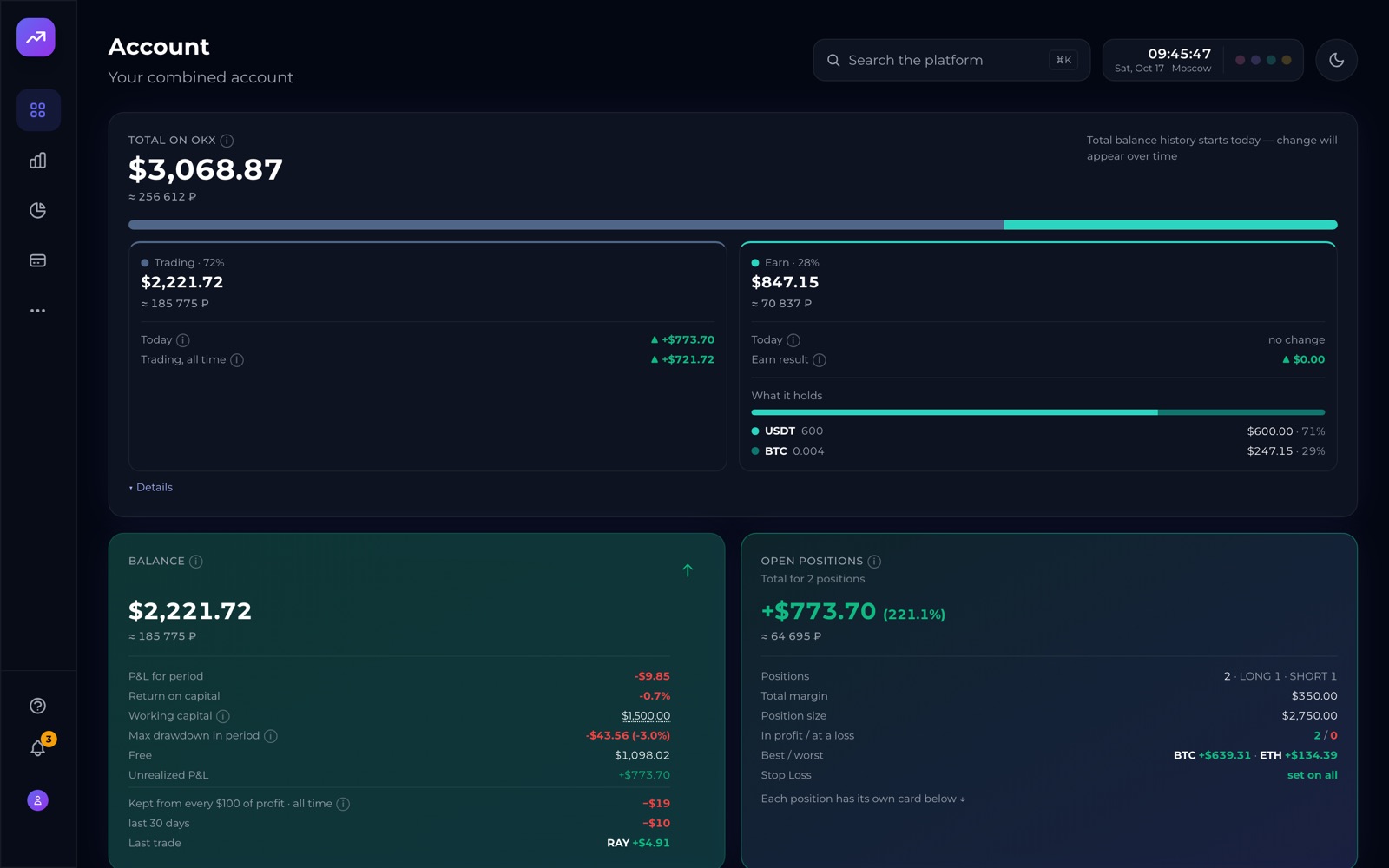Click the RAY +$4.91 last trade value

pyautogui.click(x=638, y=843)
